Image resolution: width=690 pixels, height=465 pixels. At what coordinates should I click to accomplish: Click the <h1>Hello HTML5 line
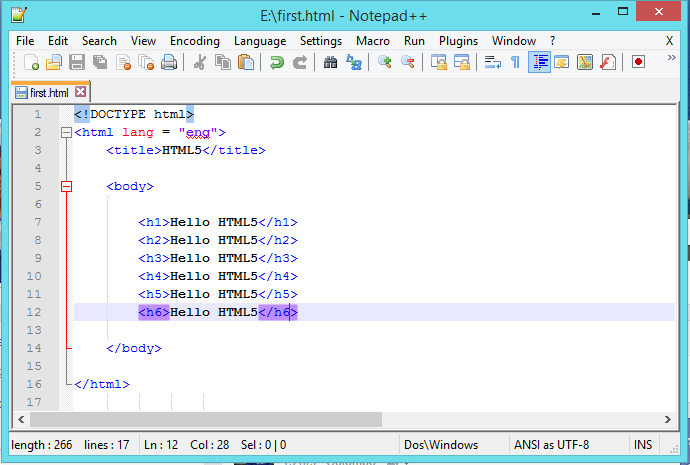click(x=218, y=222)
